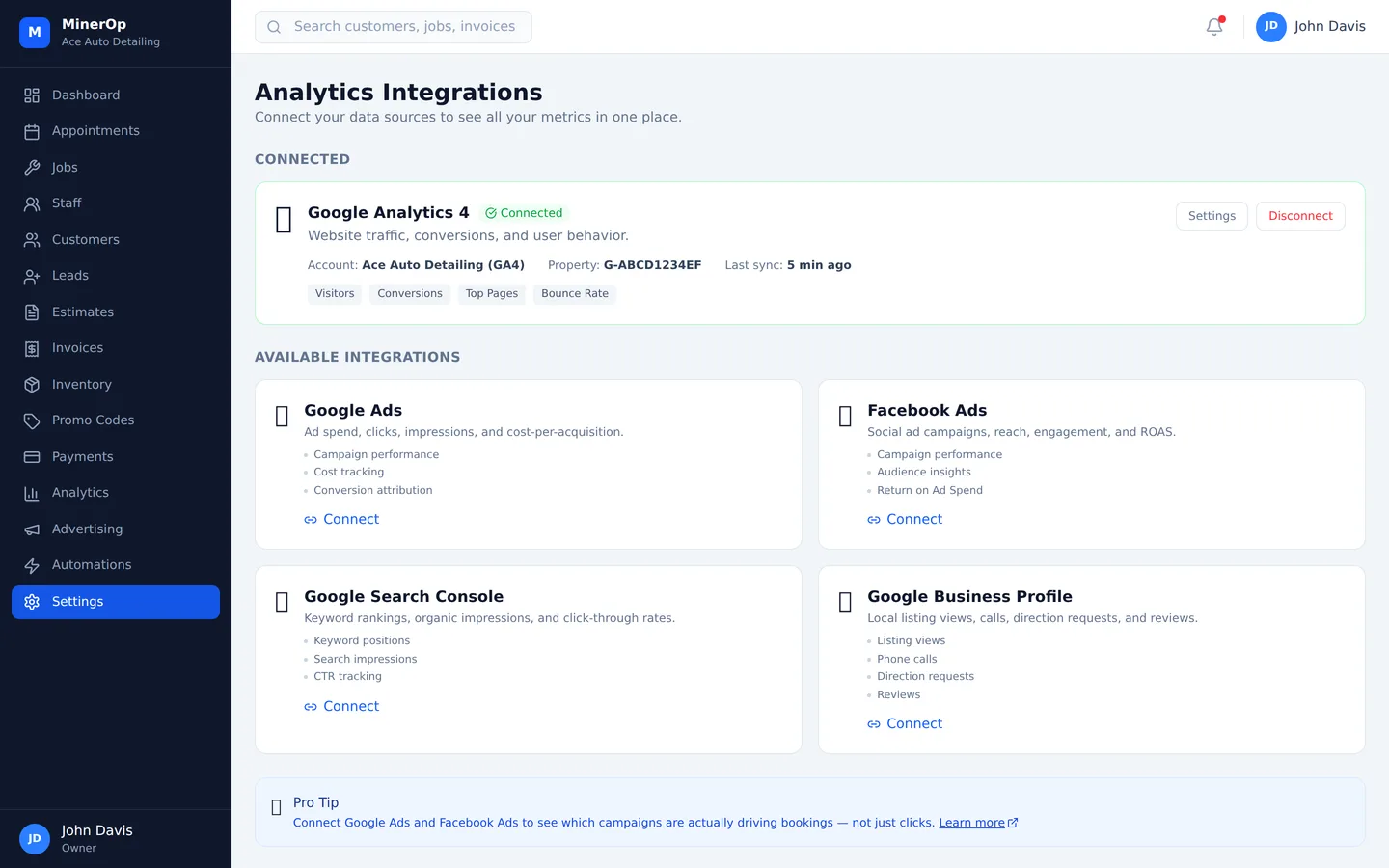This screenshot has height=868, width=1389.
Task: Toggle the Bounce Rate metric chip
Action: click(574, 293)
